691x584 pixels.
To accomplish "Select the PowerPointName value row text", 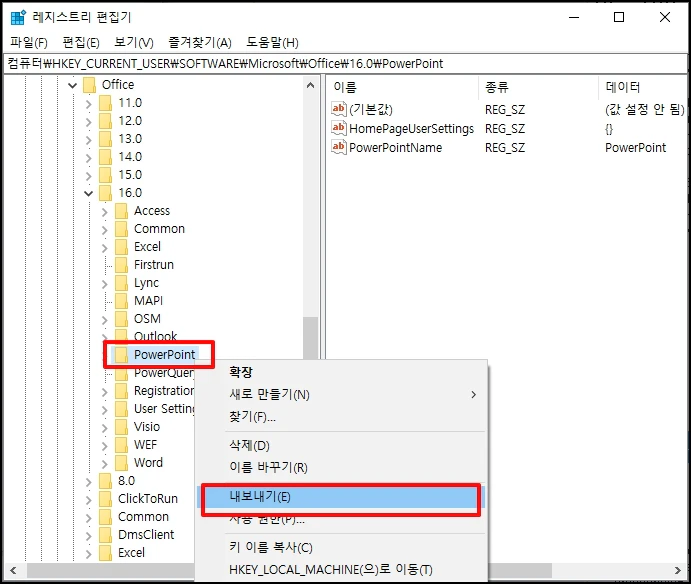I will 395,148.
